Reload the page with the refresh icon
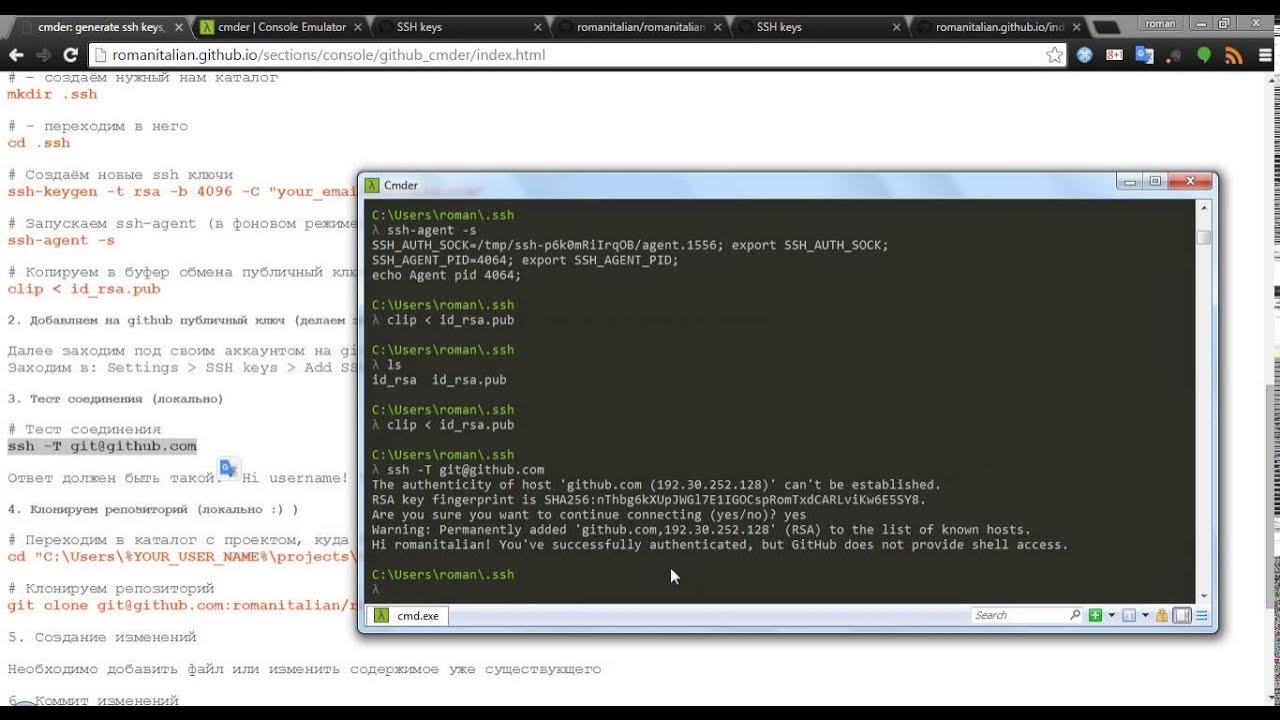Screen dimensions: 1280x720 [x=70, y=55]
